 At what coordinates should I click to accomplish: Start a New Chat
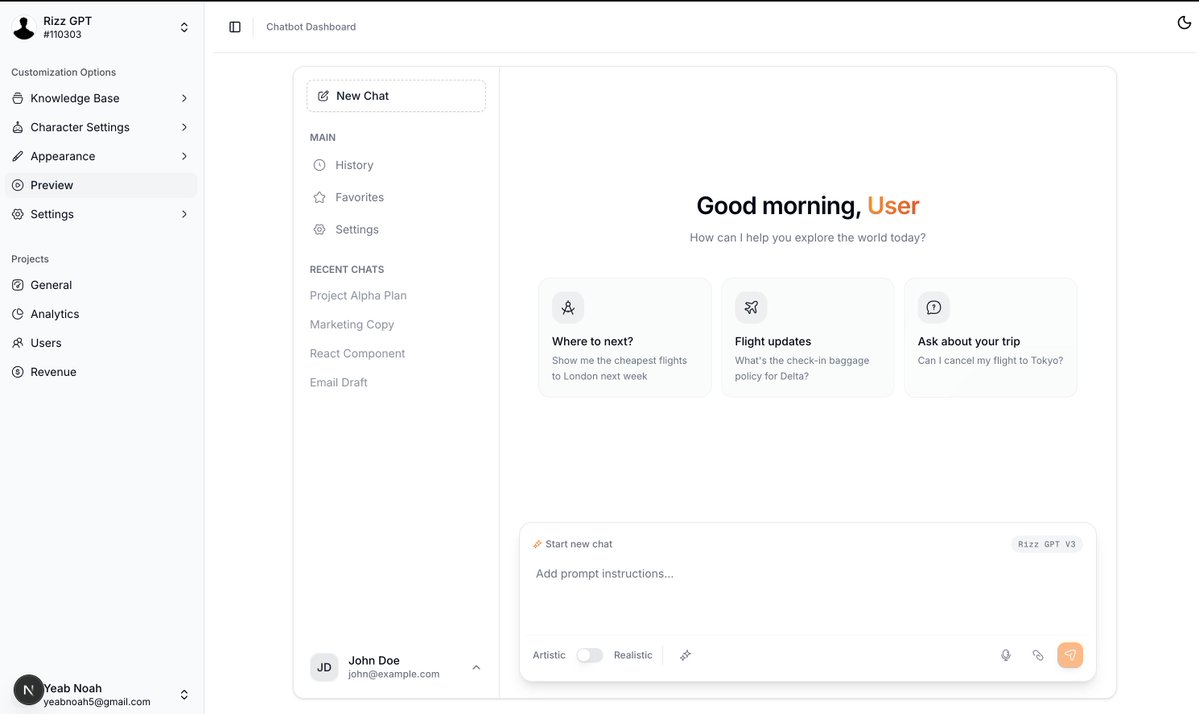tap(396, 96)
